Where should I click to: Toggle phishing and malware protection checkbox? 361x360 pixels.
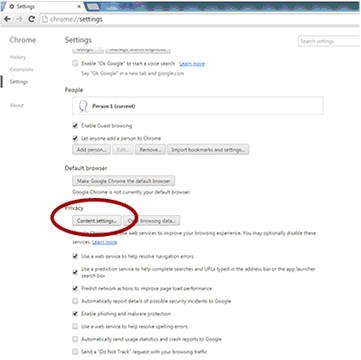[x=75, y=314]
